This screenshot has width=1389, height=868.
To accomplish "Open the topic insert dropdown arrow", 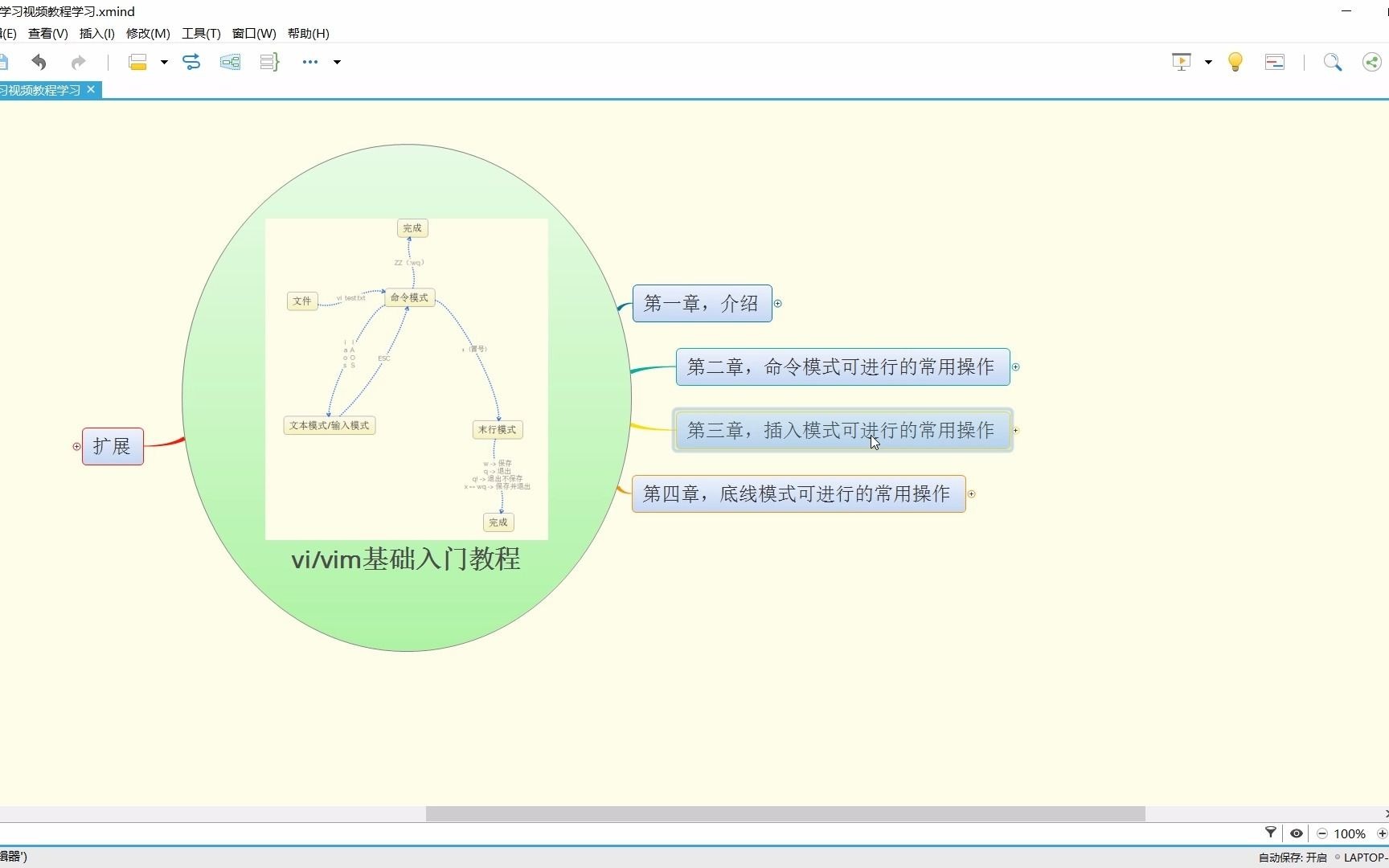I will tap(164, 62).
